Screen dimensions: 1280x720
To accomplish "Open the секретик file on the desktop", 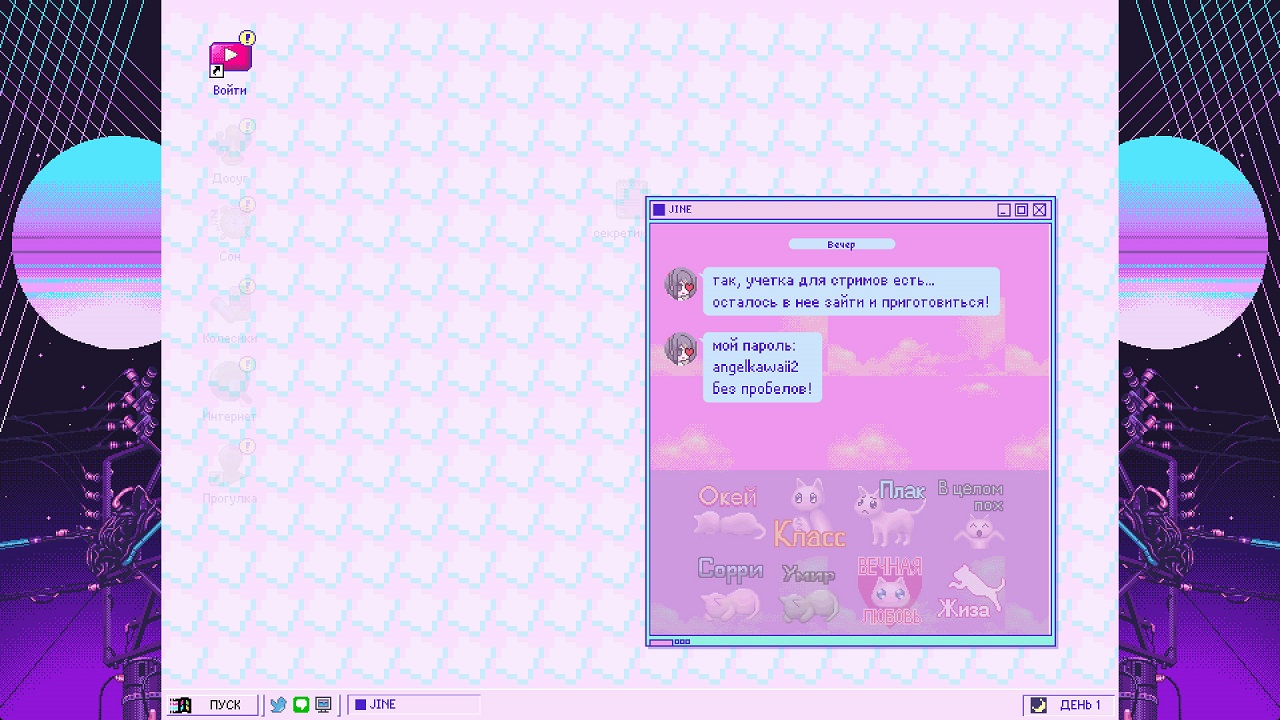I will tap(632, 200).
